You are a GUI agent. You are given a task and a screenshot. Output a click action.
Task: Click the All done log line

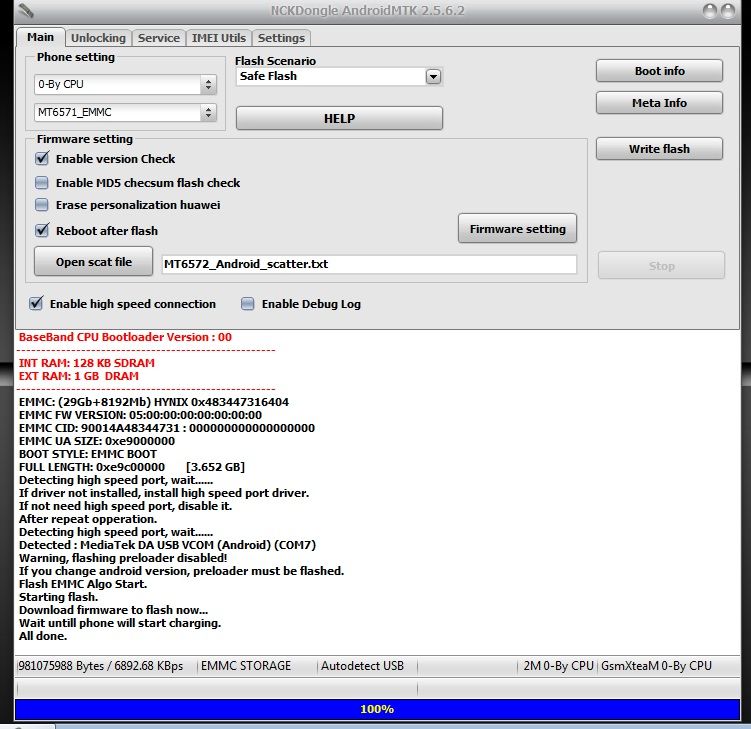click(43, 636)
